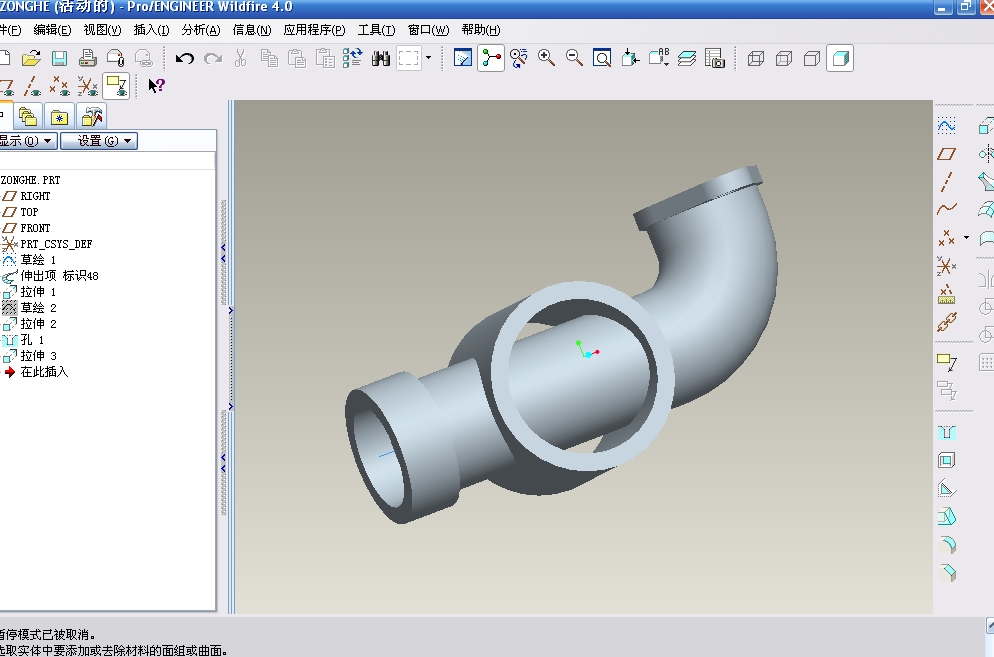Open the 工具(T) menu
This screenshot has width=994, height=657.
tap(376, 30)
